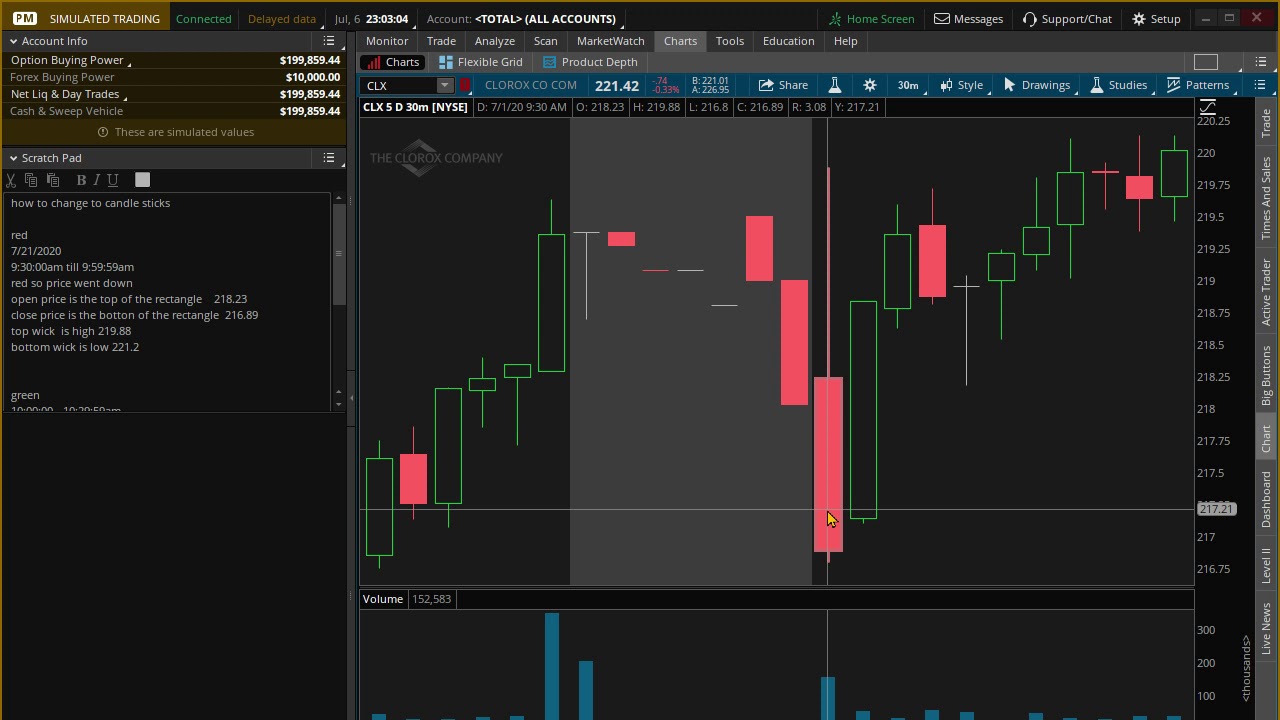1280x720 pixels.
Task: Collapse the Scratch Pad section
Action: [x=13, y=158]
